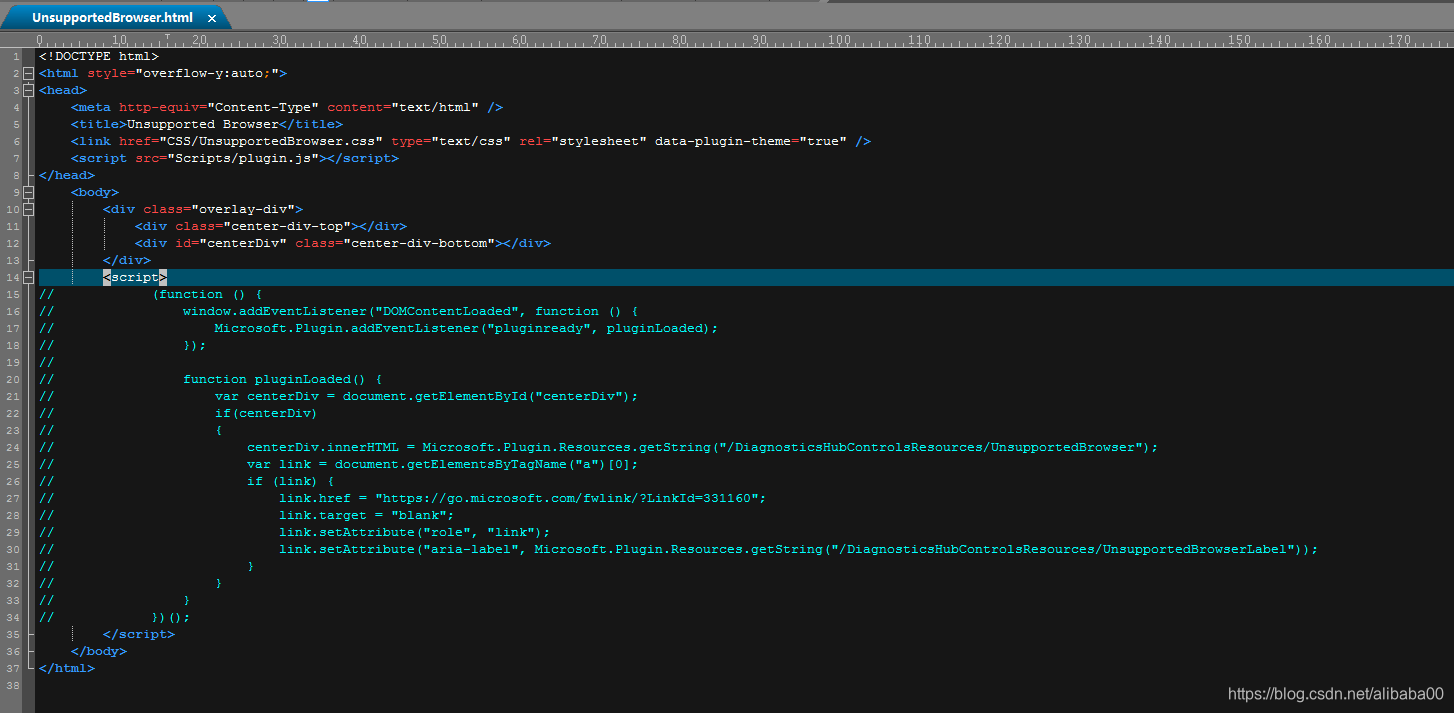Viewport: 1454px width, 713px height.
Task: Click the "var centerDiv" declaration line
Action: 426,396
